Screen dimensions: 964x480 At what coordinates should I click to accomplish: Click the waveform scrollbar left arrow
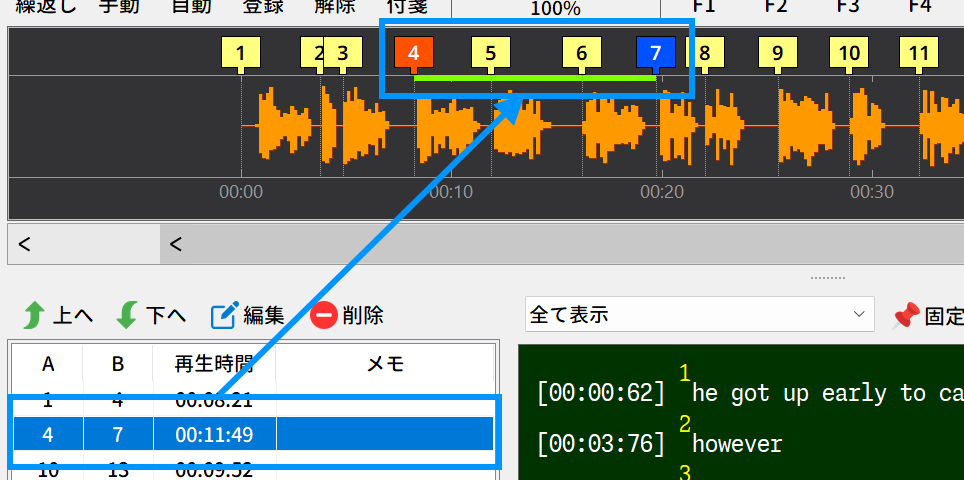point(25,245)
